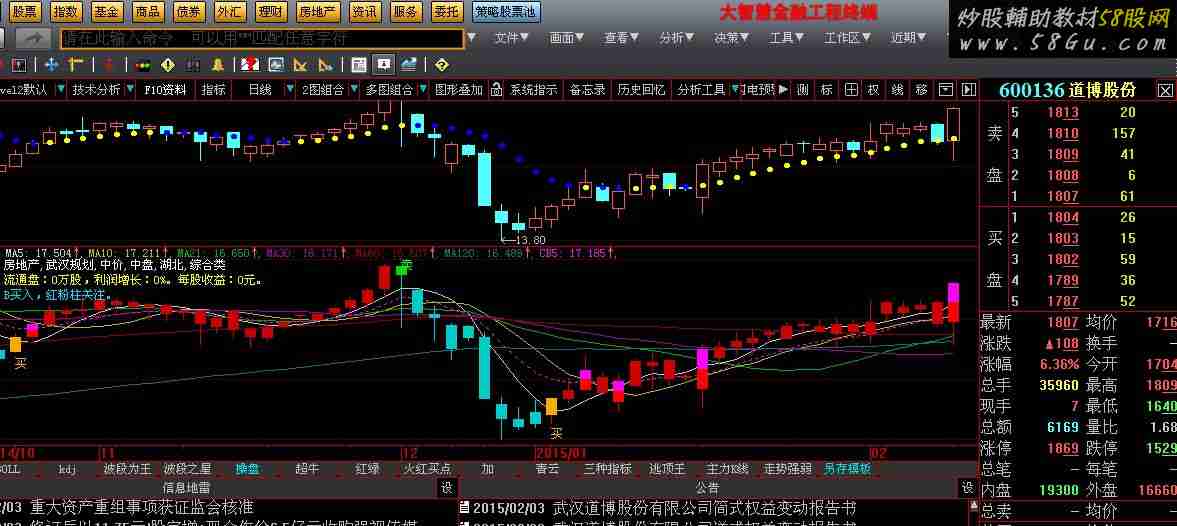Open the 策略股票池 tab
The width and height of the screenshot is (1177, 526).
point(506,11)
